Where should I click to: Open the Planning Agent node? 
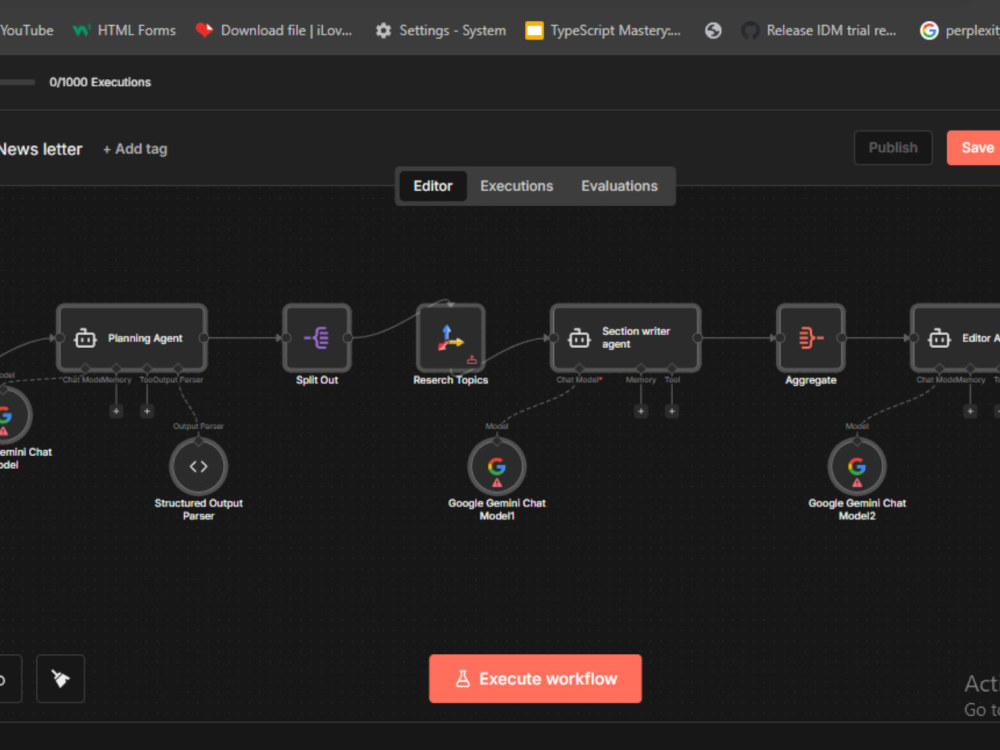point(132,338)
